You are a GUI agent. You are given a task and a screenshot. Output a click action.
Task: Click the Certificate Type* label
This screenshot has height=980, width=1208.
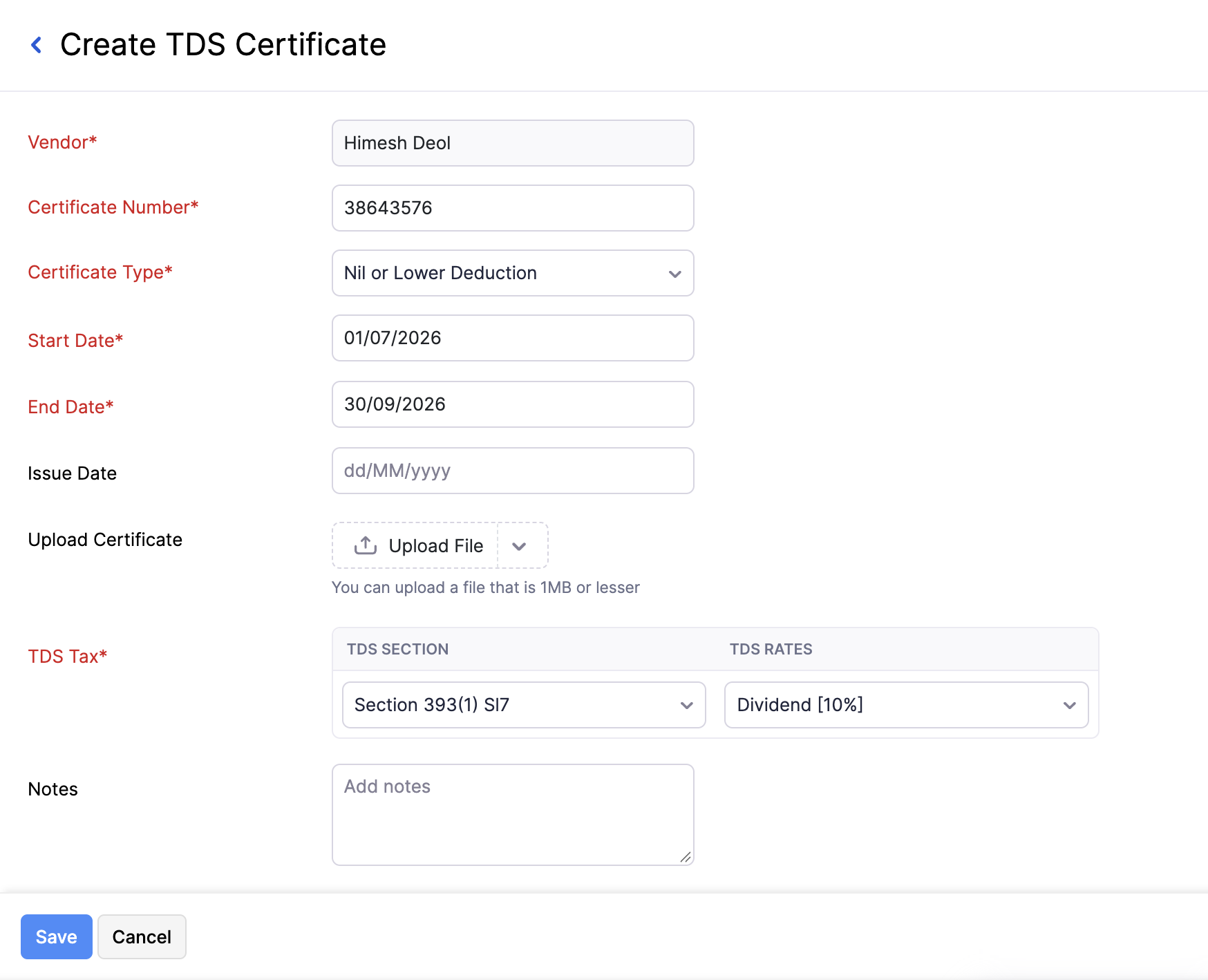click(x=100, y=272)
